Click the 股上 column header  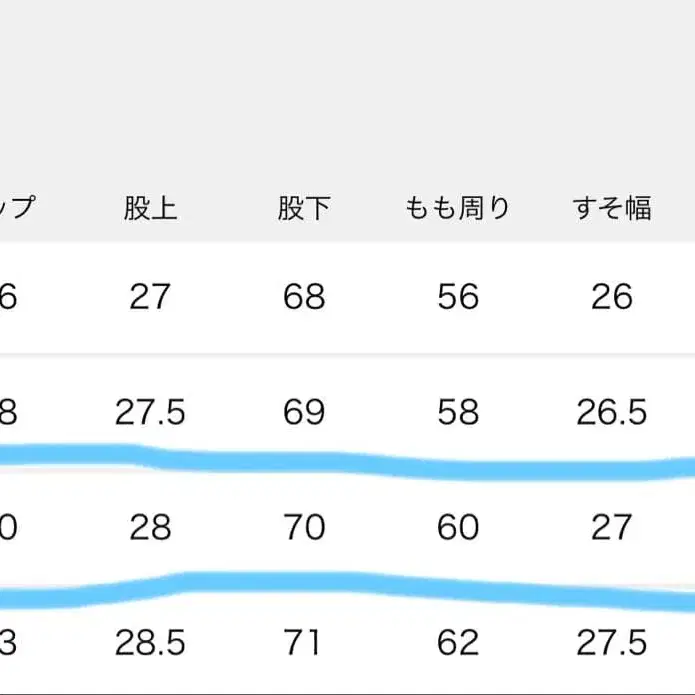150,208
